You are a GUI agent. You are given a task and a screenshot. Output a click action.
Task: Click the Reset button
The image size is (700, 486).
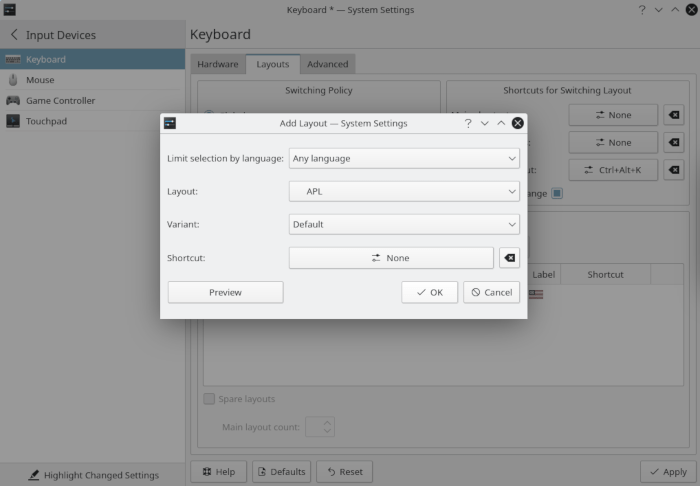345,472
